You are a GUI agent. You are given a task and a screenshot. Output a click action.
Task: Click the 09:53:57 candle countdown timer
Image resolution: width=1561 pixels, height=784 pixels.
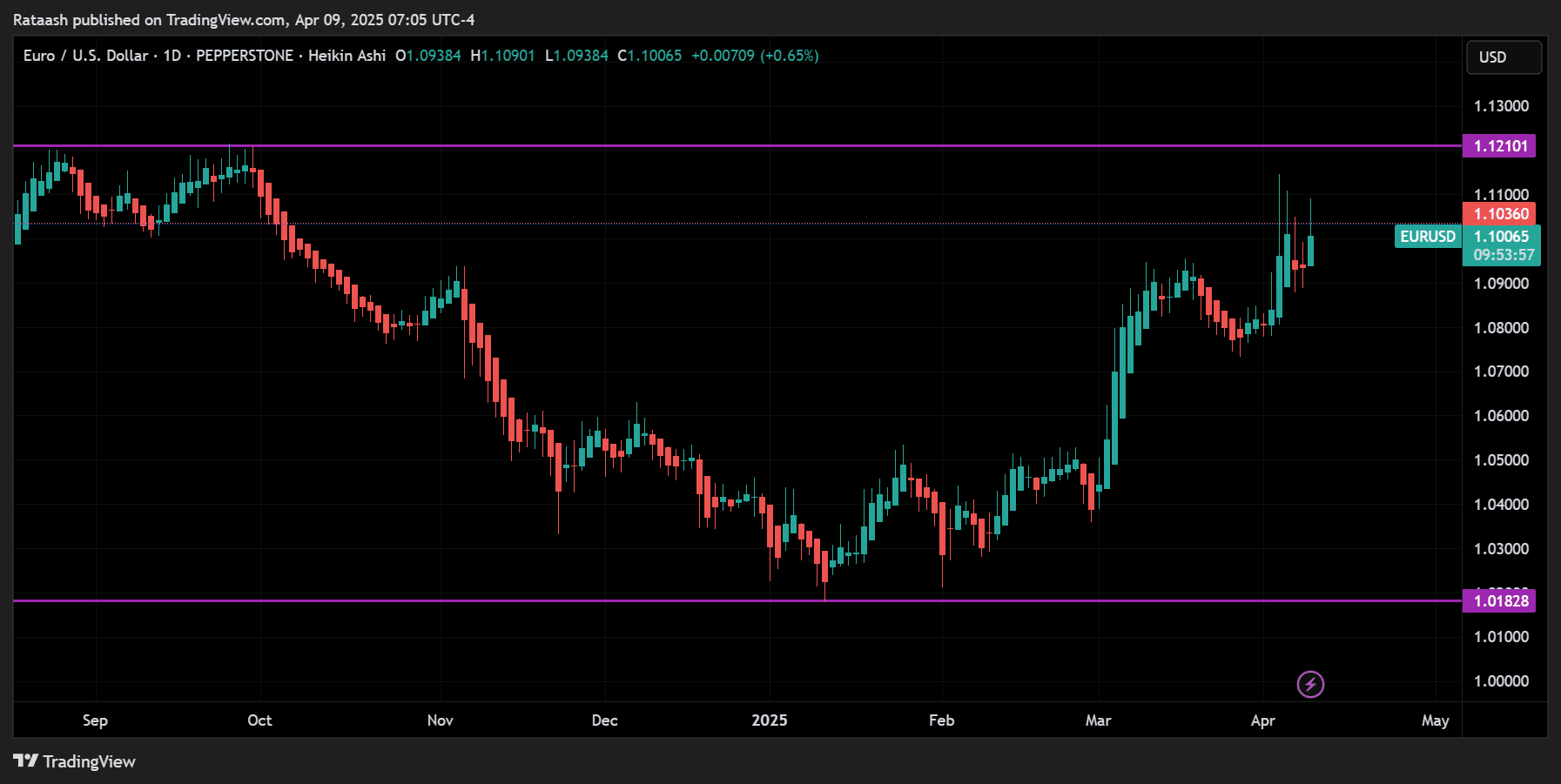tap(1504, 252)
